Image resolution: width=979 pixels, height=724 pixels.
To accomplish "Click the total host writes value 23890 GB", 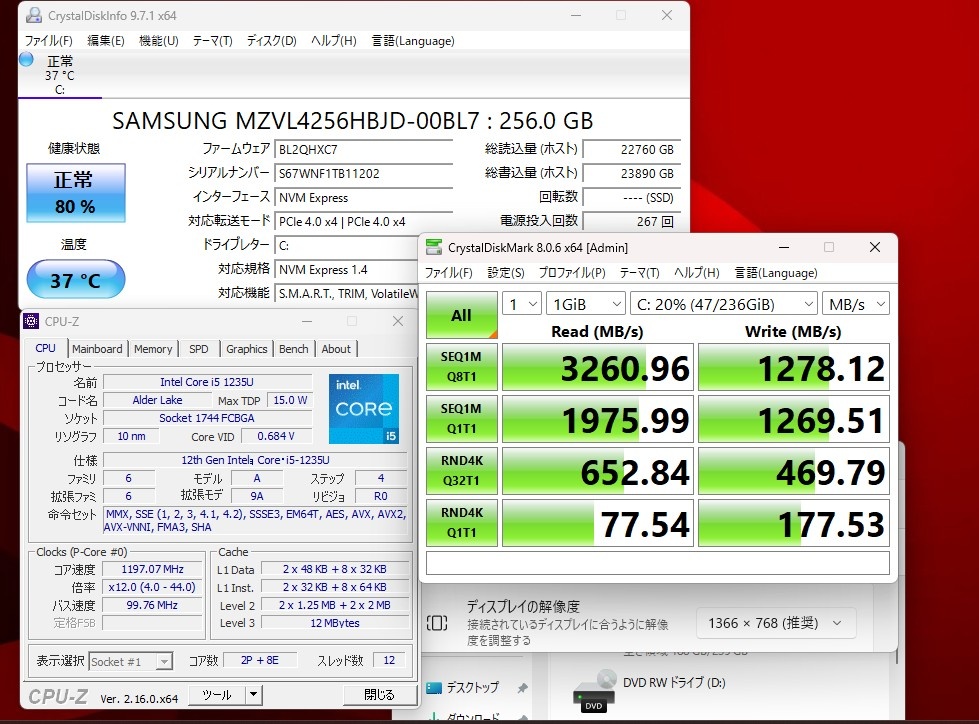I will (x=631, y=174).
